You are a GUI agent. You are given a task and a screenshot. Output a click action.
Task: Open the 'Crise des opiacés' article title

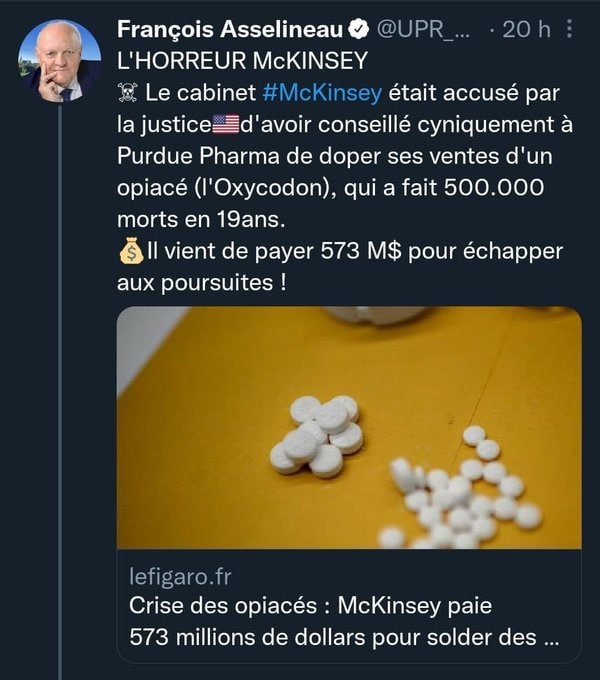[310, 606]
